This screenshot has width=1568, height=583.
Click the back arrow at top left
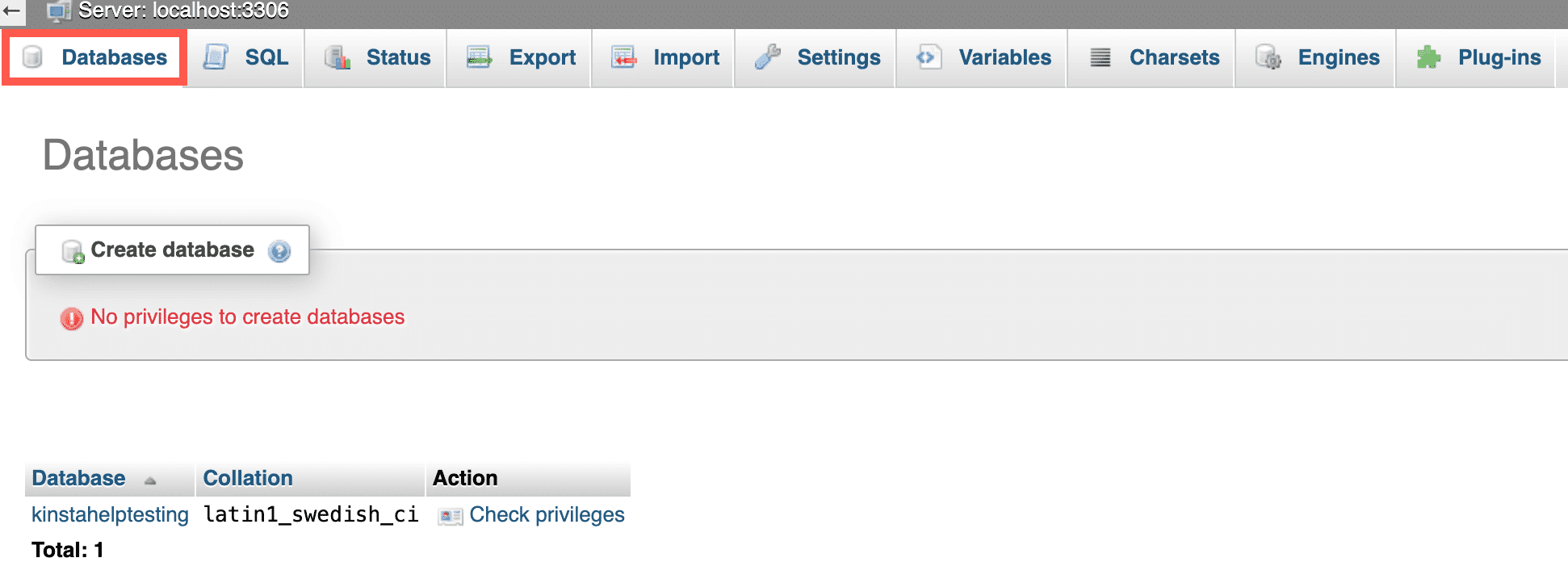pos(12,10)
